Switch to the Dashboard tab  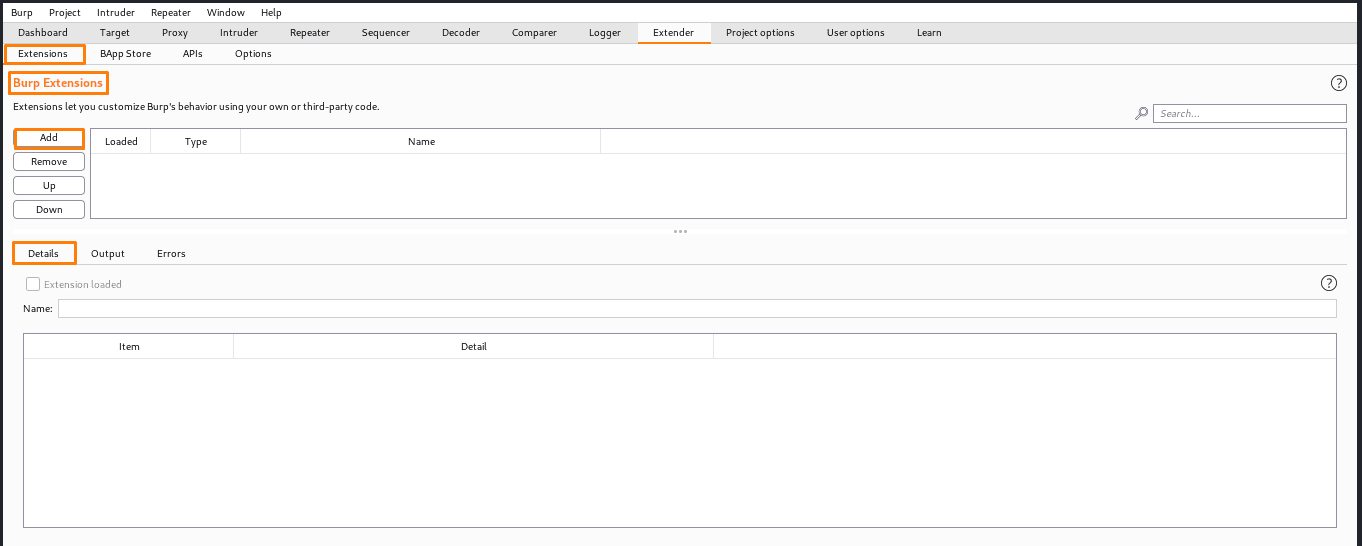(43, 33)
